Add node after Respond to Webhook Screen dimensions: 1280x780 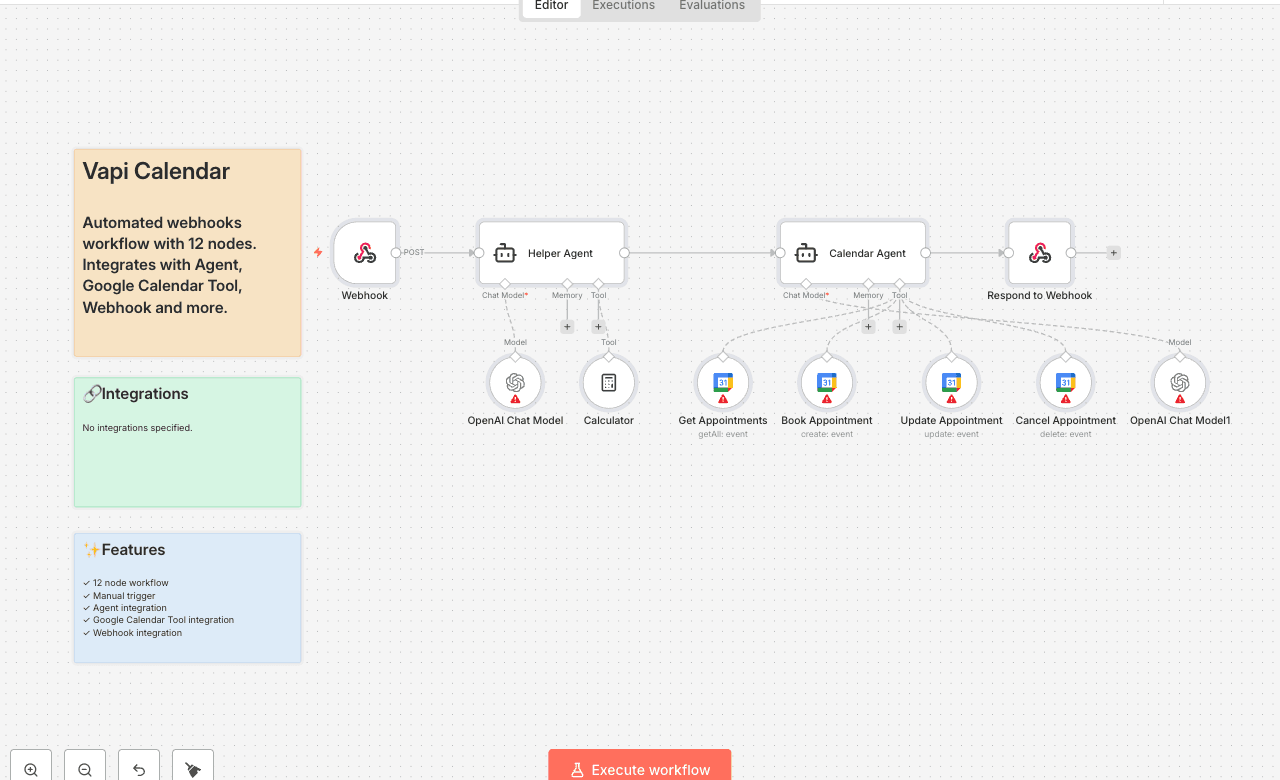[x=1113, y=253]
